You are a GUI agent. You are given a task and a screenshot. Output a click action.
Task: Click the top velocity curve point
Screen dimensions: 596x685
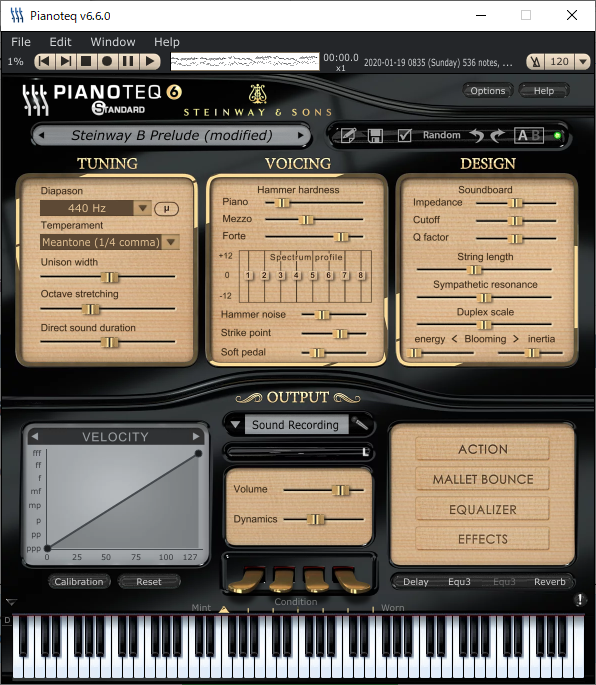(x=198, y=453)
